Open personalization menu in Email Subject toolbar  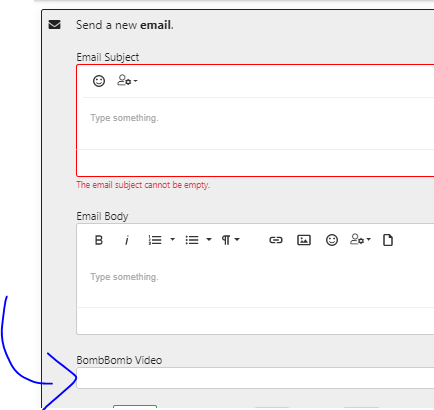click(127, 80)
